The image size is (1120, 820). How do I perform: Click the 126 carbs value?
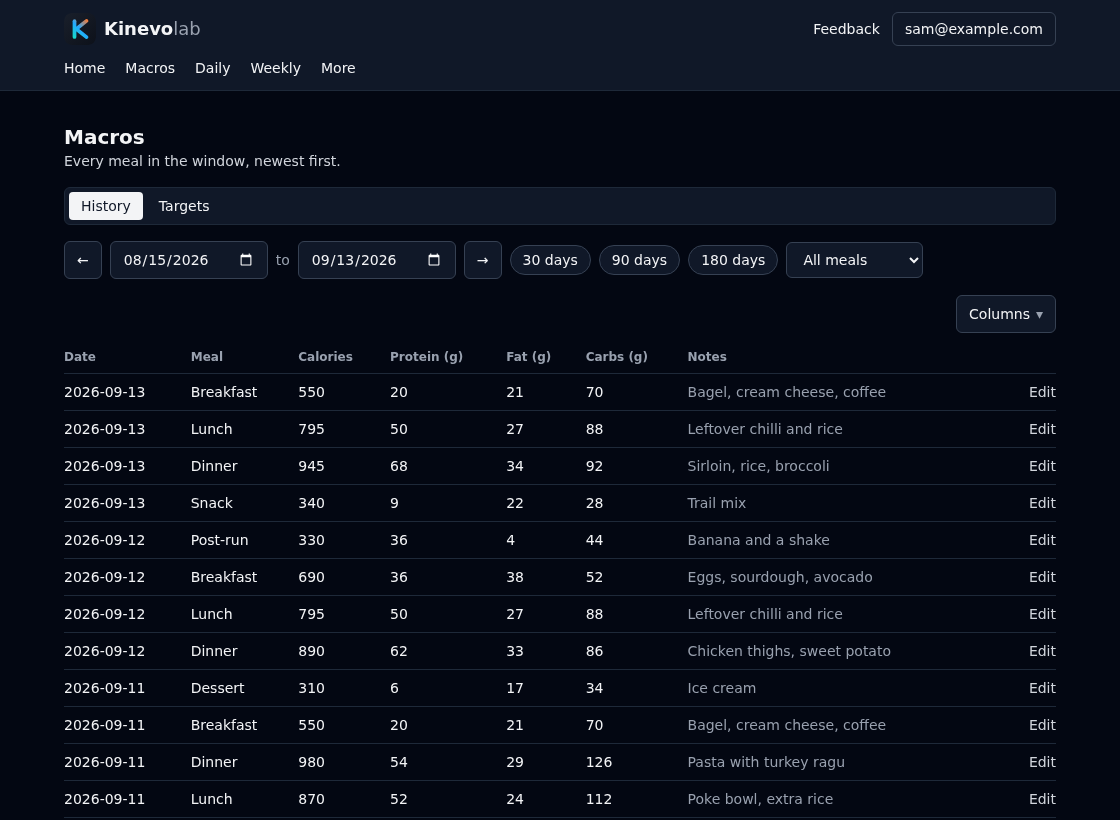(x=599, y=762)
